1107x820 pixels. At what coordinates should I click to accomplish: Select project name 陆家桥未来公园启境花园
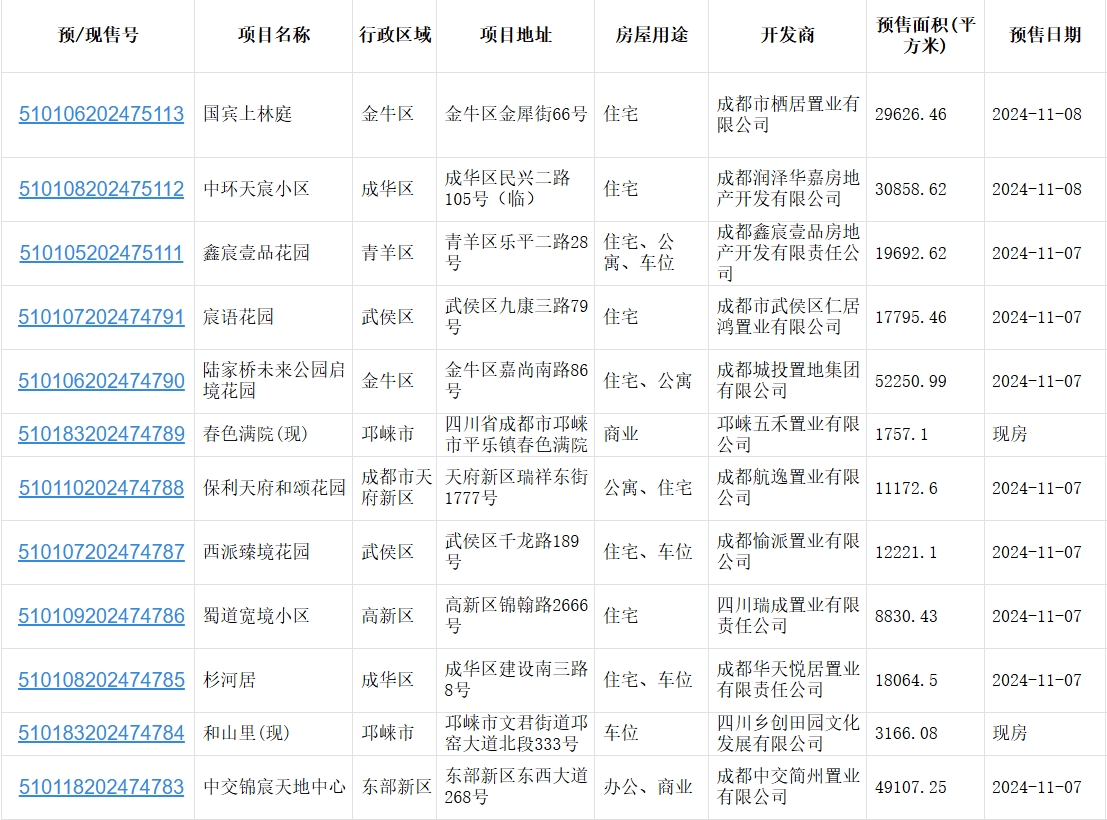tap(274, 381)
